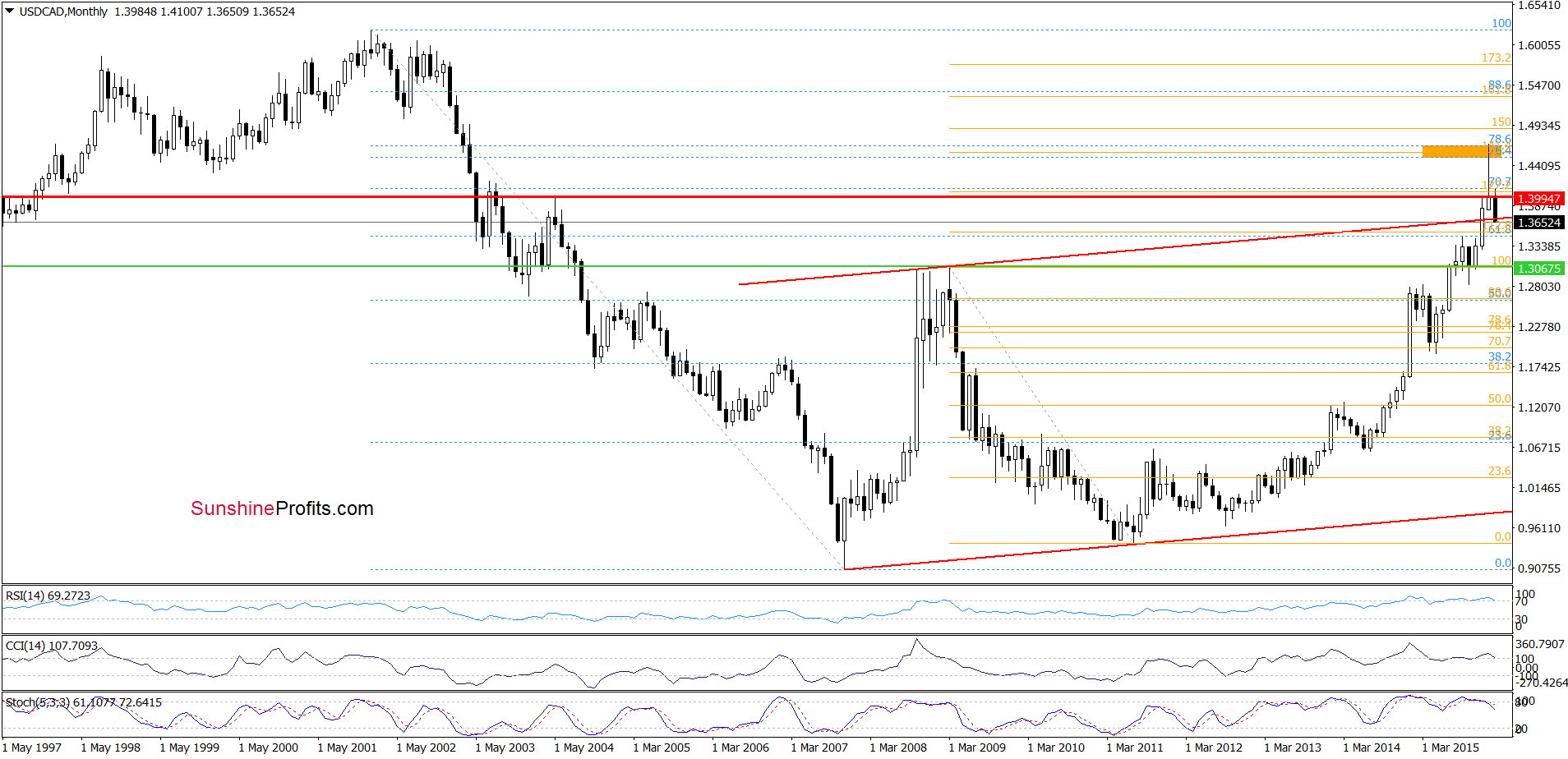
Task: Click the 1 Mar 2013 date label
Action: pyautogui.click(x=1293, y=747)
